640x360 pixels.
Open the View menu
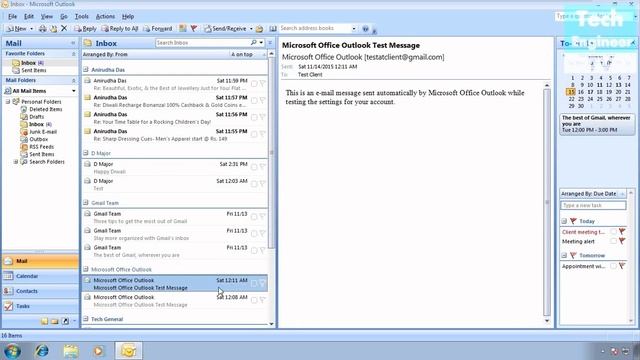(47, 16)
